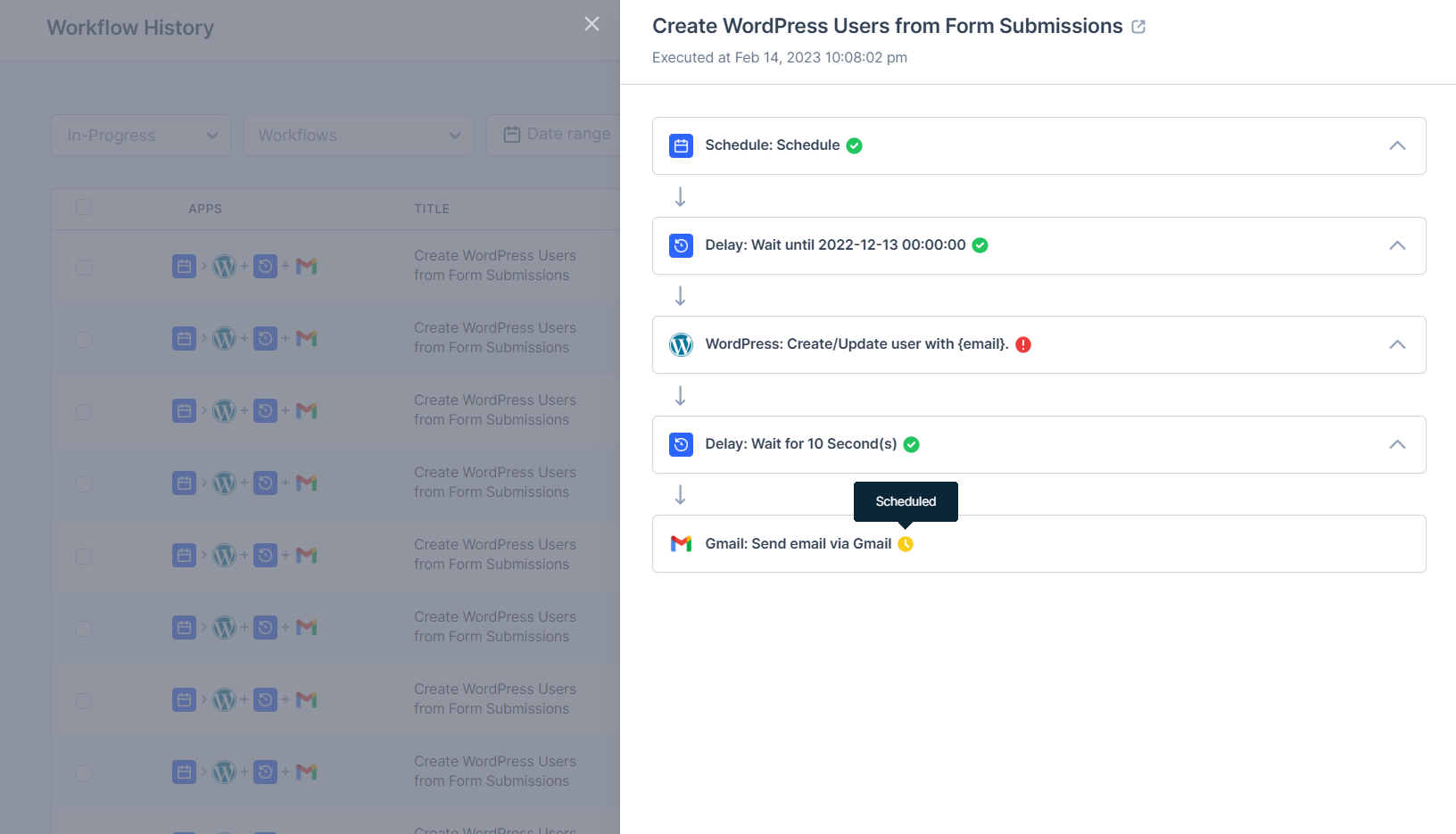The width and height of the screenshot is (1456, 834).
Task: Click green check on Wait for 10 Seconds step
Action: point(911,444)
